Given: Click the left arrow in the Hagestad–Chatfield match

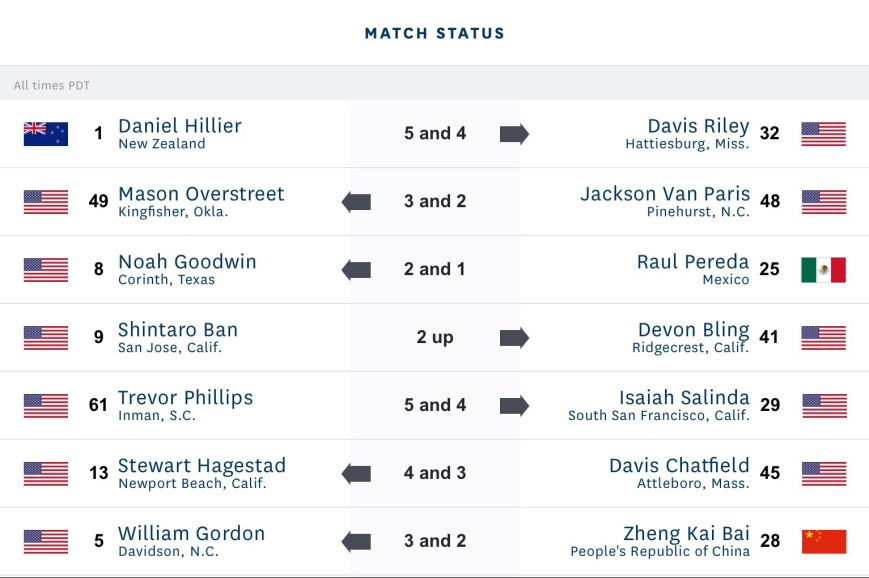Looking at the screenshot, I should pos(356,474).
